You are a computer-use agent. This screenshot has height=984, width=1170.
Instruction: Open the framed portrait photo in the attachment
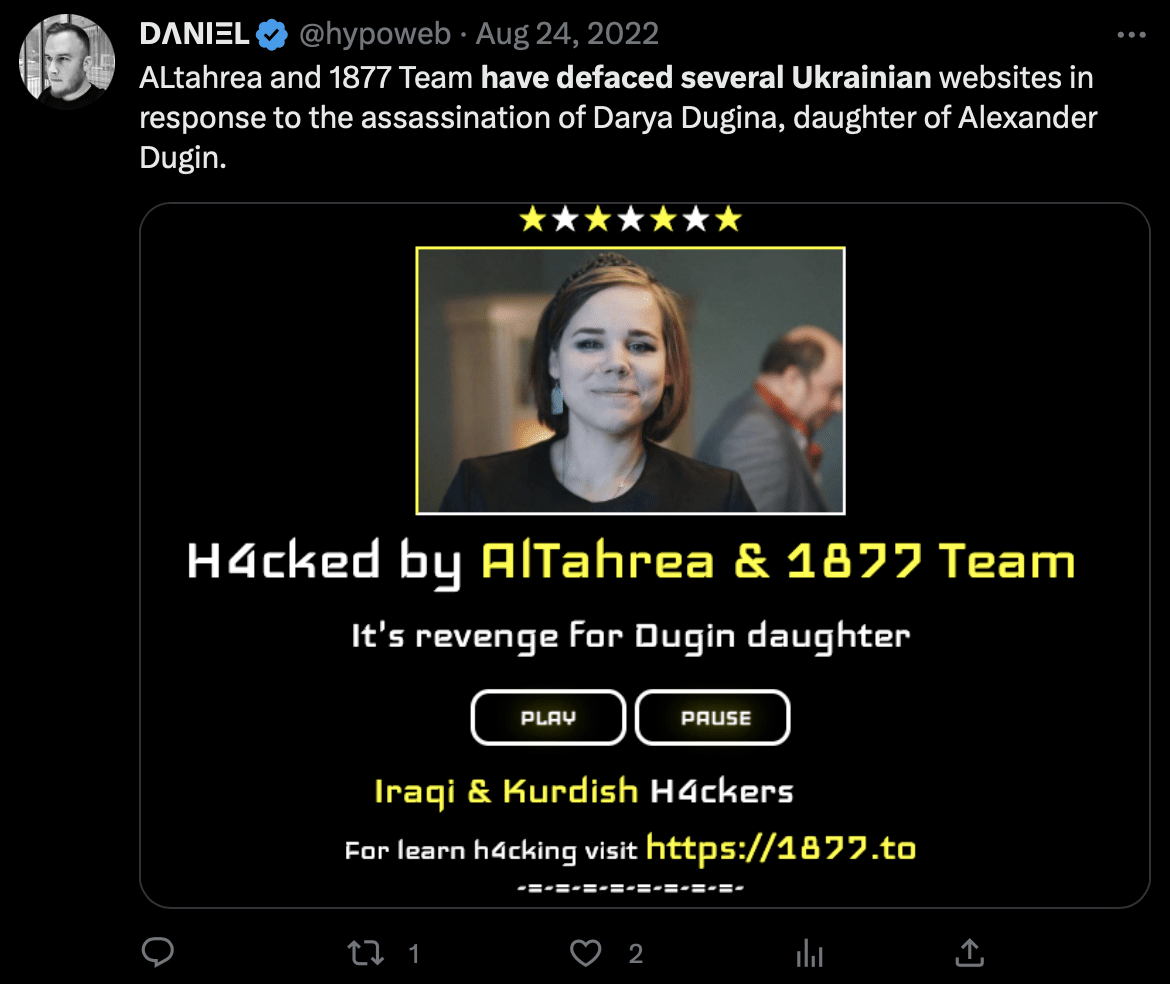631,380
